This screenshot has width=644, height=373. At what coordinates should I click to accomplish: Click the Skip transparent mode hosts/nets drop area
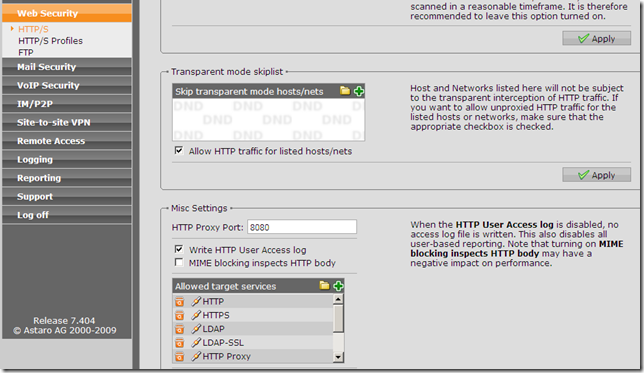coord(268,120)
